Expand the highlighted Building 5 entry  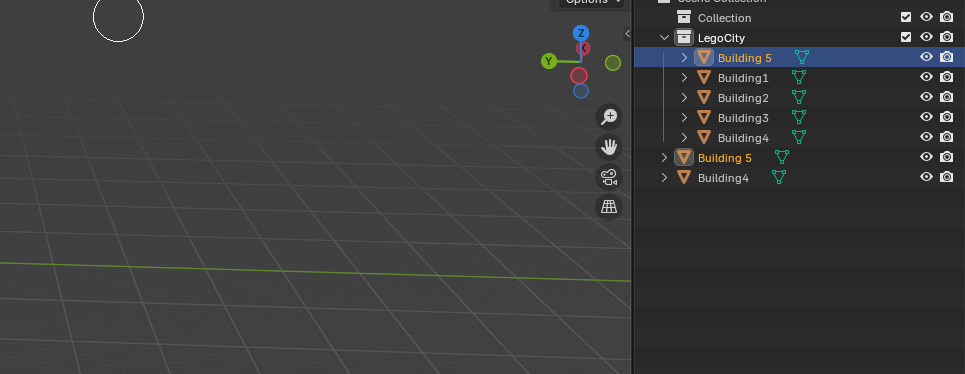(x=684, y=57)
